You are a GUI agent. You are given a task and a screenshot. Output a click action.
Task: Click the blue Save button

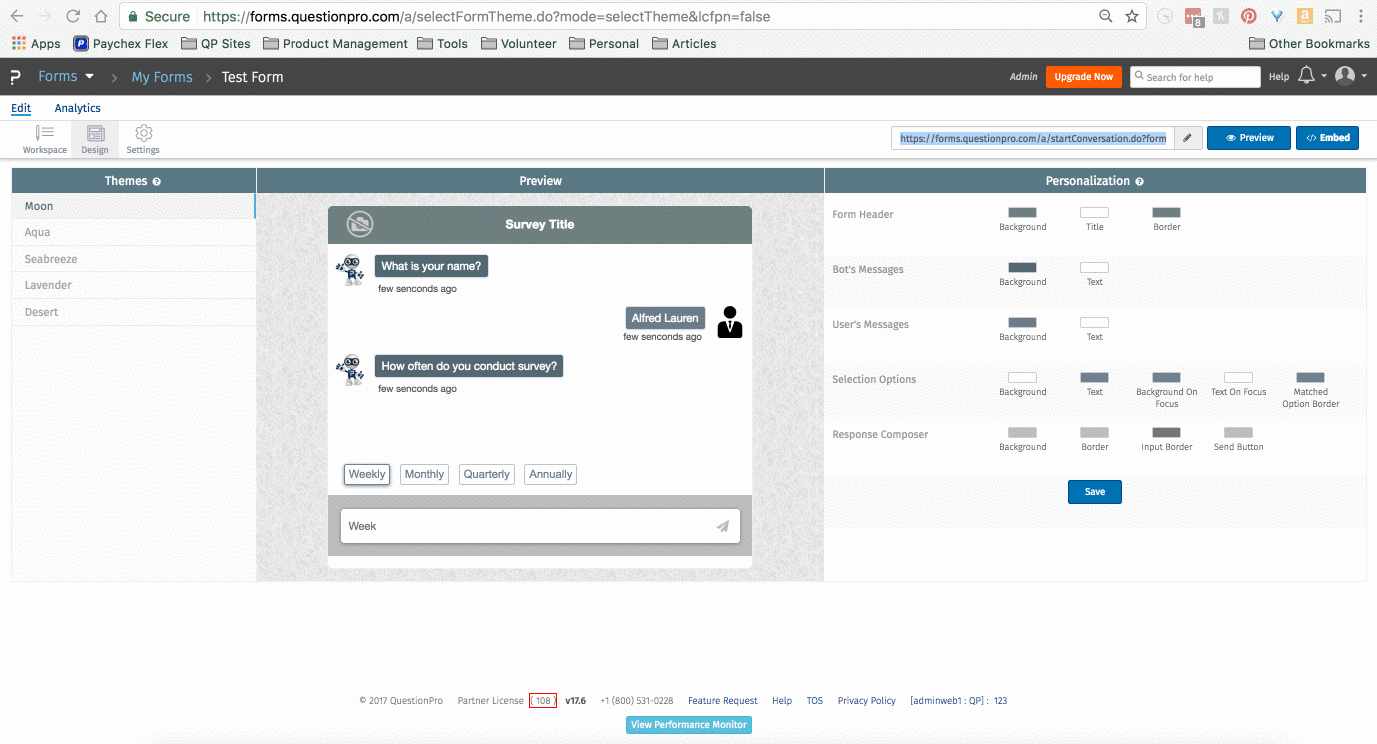[x=1095, y=492]
